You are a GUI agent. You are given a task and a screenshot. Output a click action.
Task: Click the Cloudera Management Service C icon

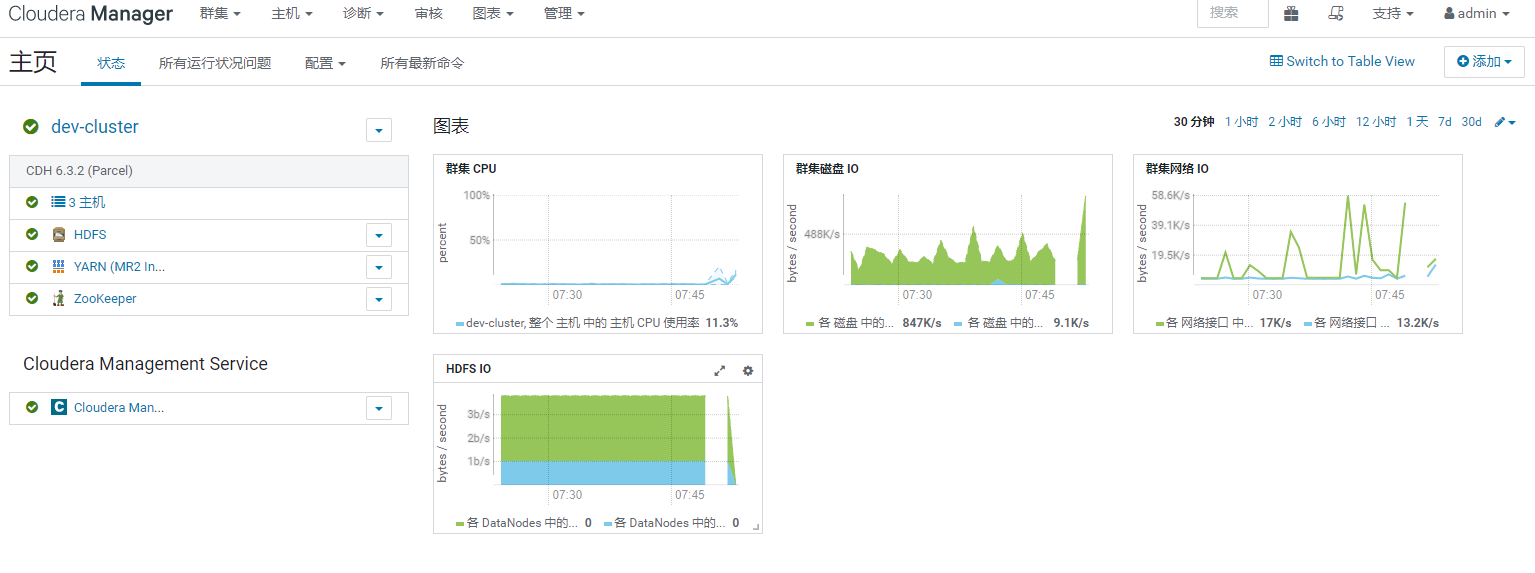pyautogui.click(x=59, y=407)
